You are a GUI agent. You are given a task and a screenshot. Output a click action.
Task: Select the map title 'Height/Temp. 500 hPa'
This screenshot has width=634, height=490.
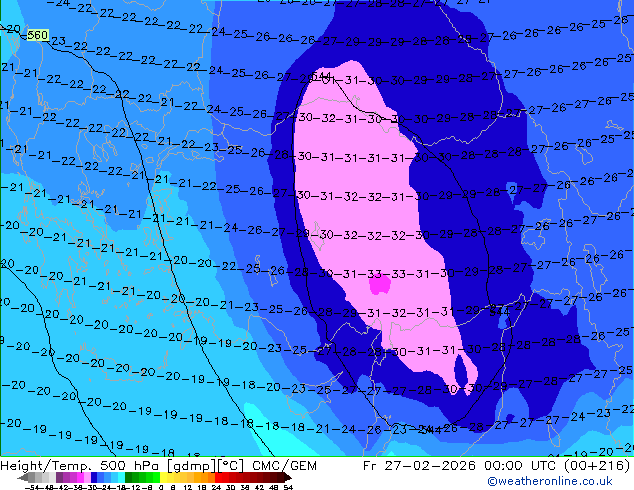tap(82, 466)
